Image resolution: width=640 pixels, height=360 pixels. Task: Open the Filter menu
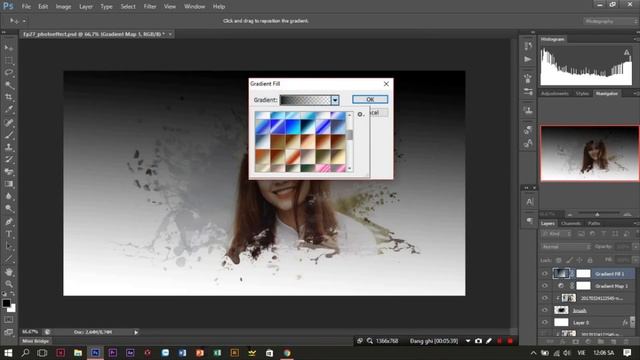pos(150,7)
